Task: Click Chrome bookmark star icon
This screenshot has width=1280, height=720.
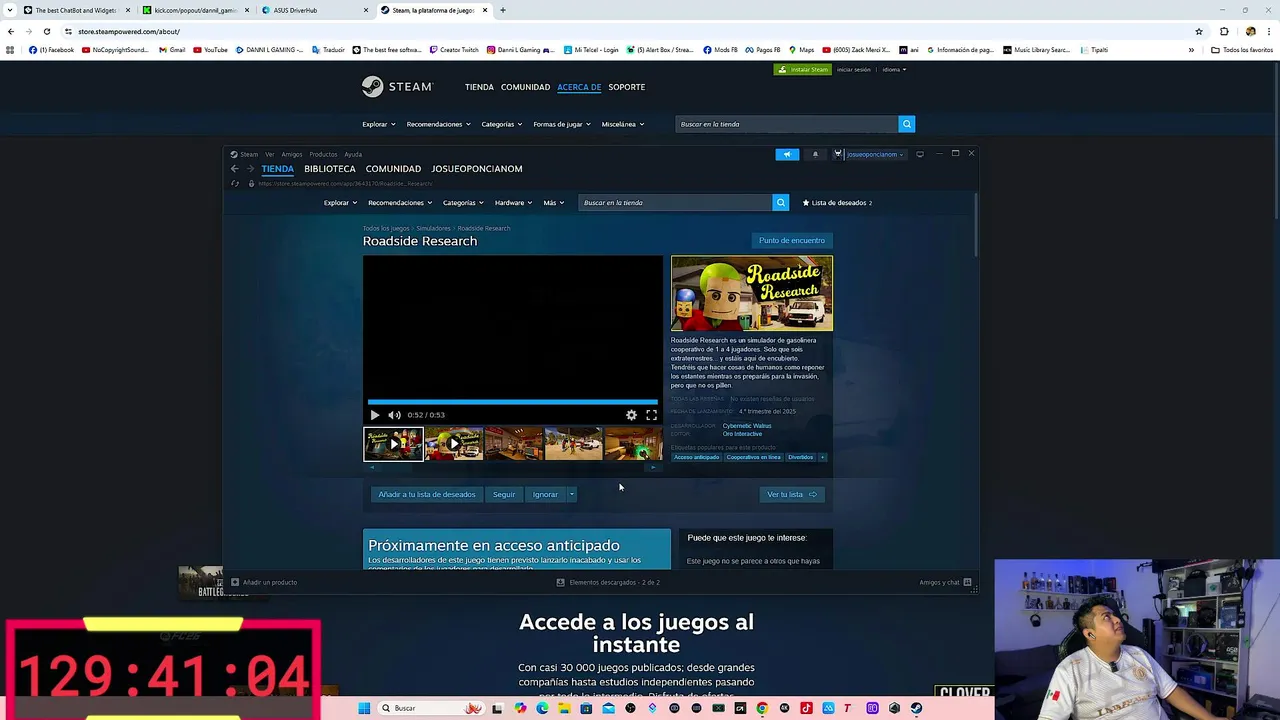Action: (1198, 31)
